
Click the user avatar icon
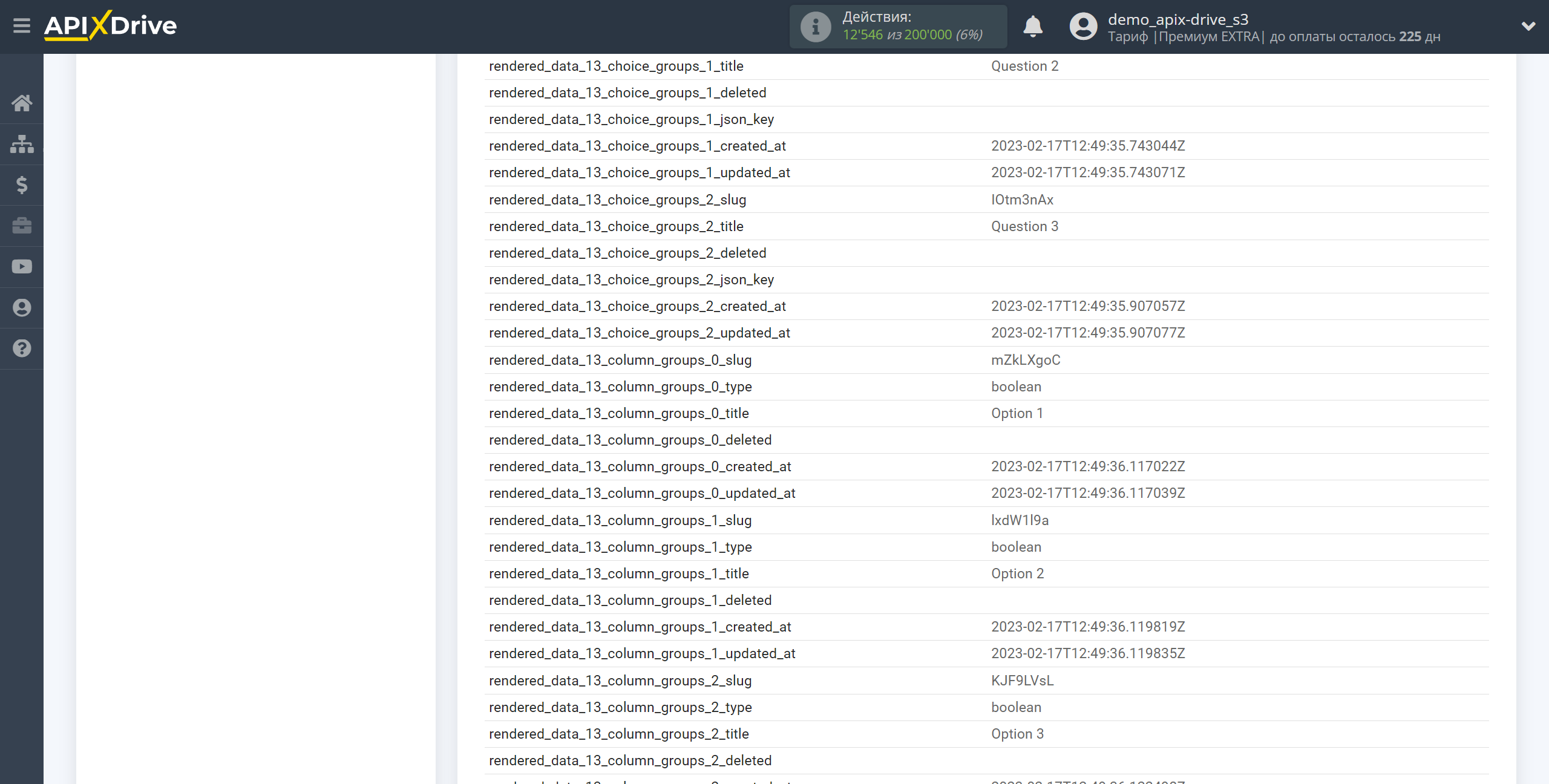click(x=1083, y=27)
